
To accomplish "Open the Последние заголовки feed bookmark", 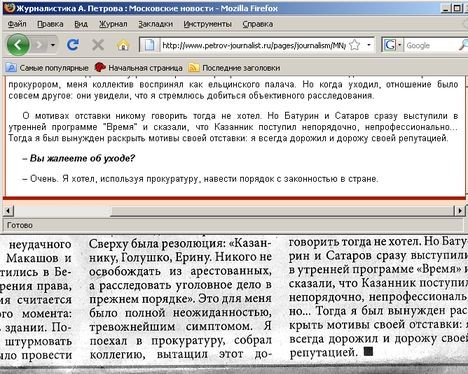I will tap(234, 68).
